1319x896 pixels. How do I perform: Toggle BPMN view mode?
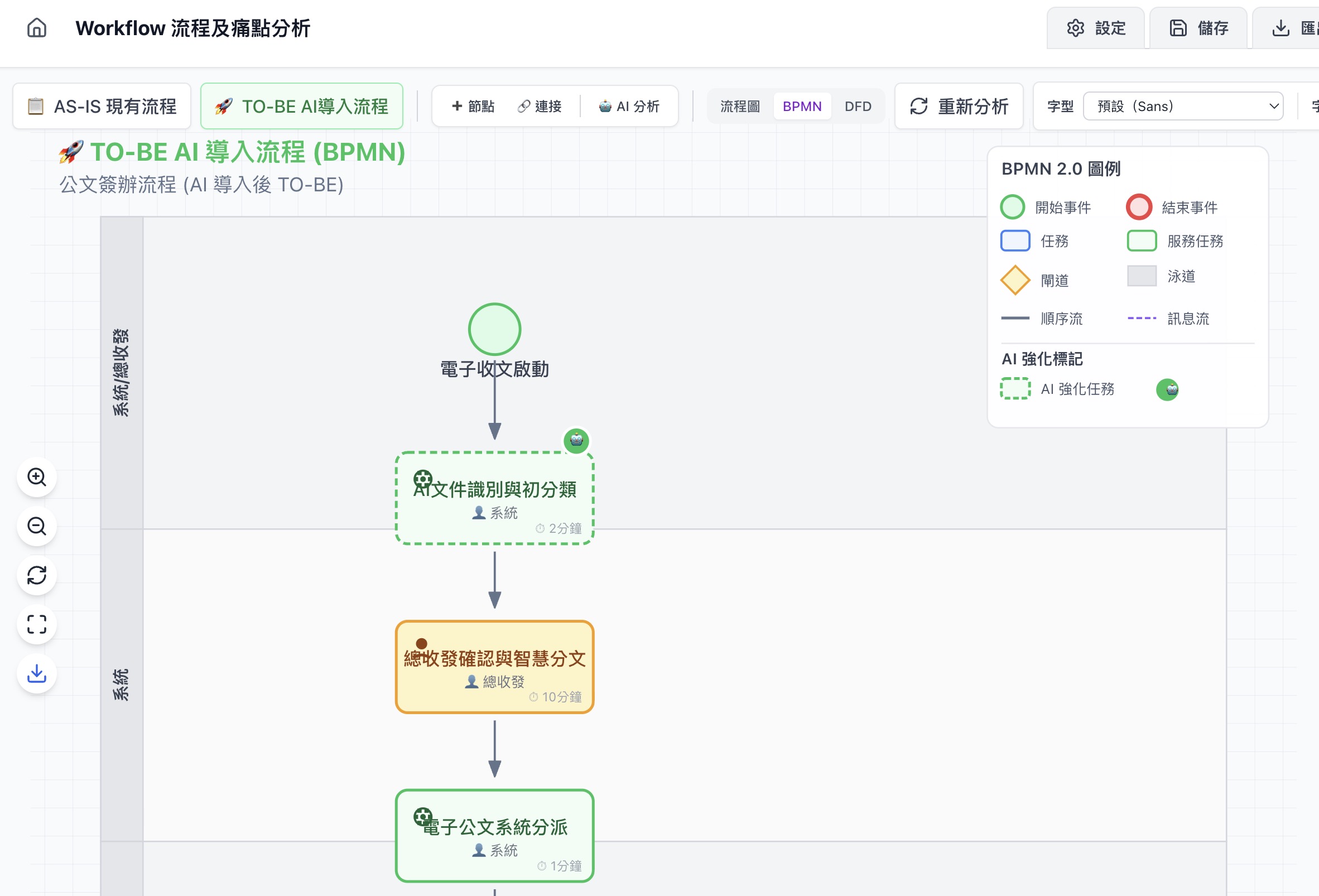pyautogui.click(x=802, y=106)
